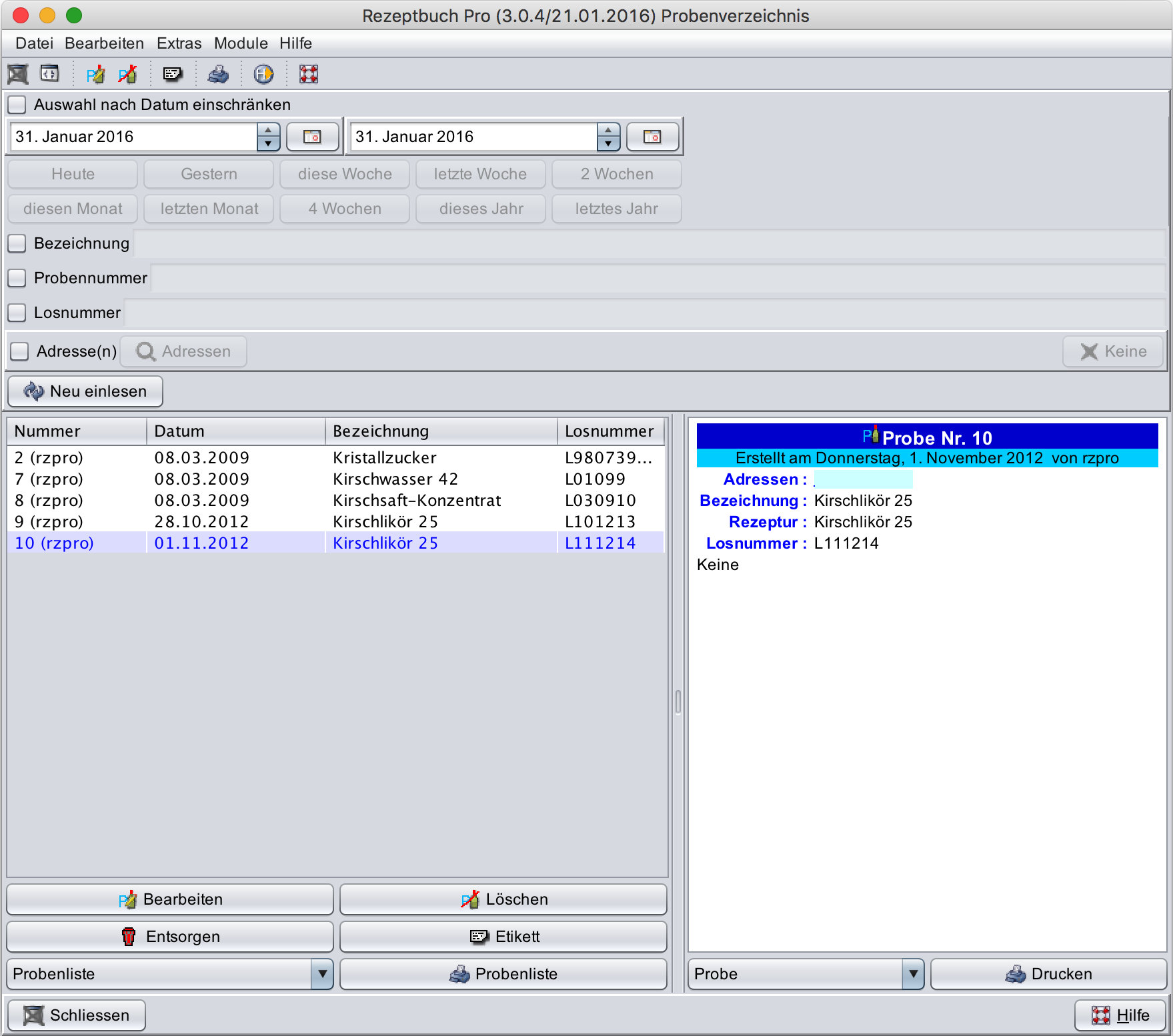The width and height of the screenshot is (1173, 1036).
Task: Open calendar picker for the start date
Action: [312, 137]
